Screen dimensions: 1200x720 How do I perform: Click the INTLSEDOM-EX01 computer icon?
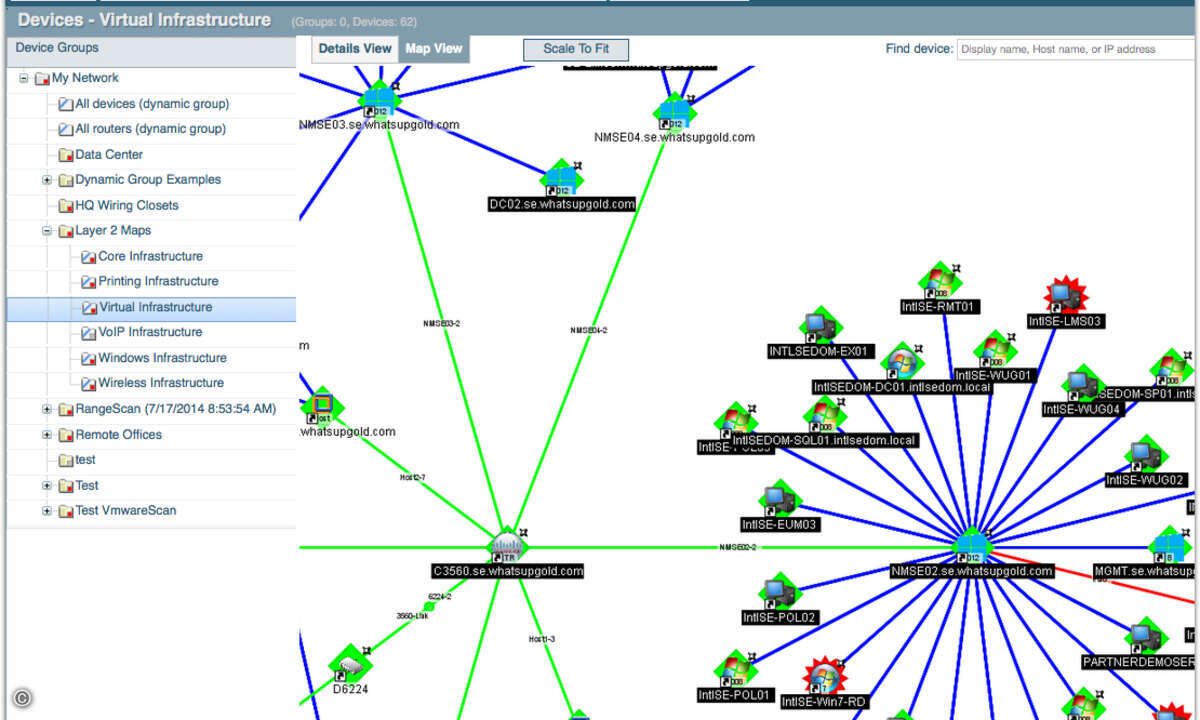click(x=821, y=326)
